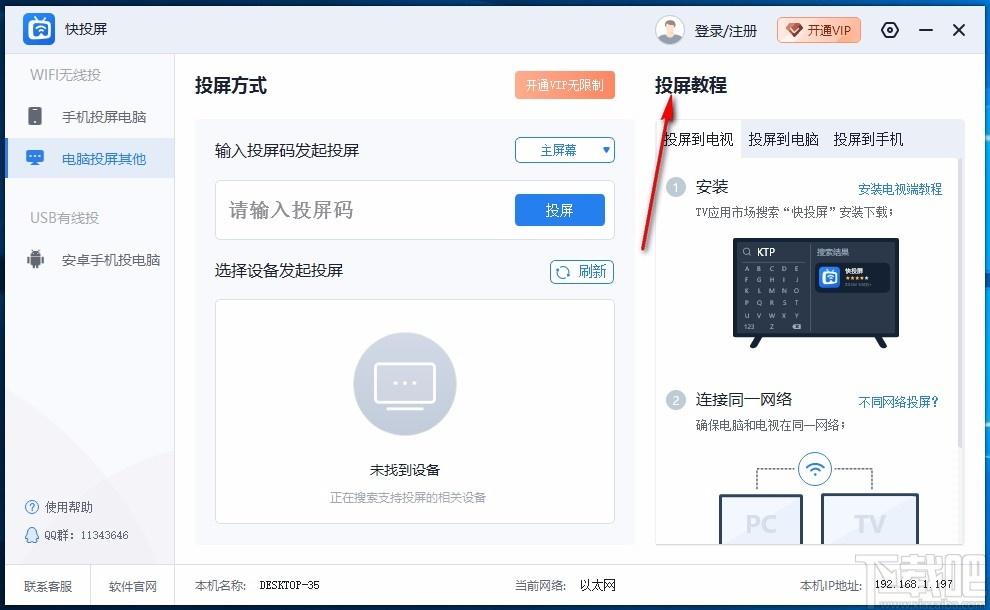
Task: Click the tutorial panel vertical scrollbar
Action: click(x=960, y=303)
